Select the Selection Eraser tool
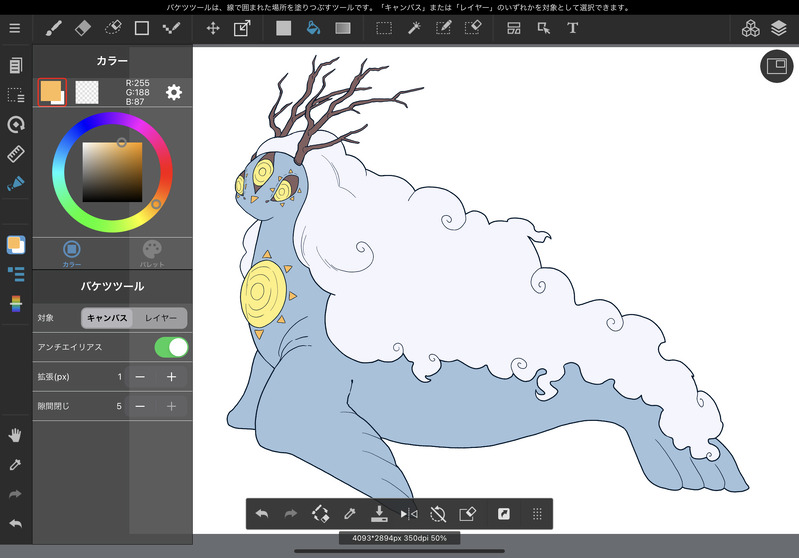 tap(473, 28)
